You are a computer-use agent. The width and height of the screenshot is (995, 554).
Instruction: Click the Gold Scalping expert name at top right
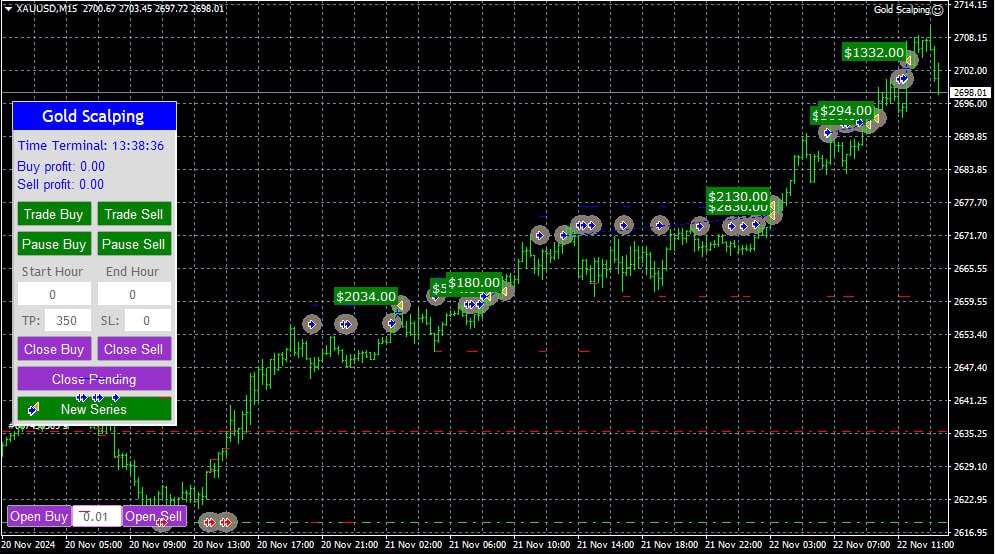[x=902, y=10]
